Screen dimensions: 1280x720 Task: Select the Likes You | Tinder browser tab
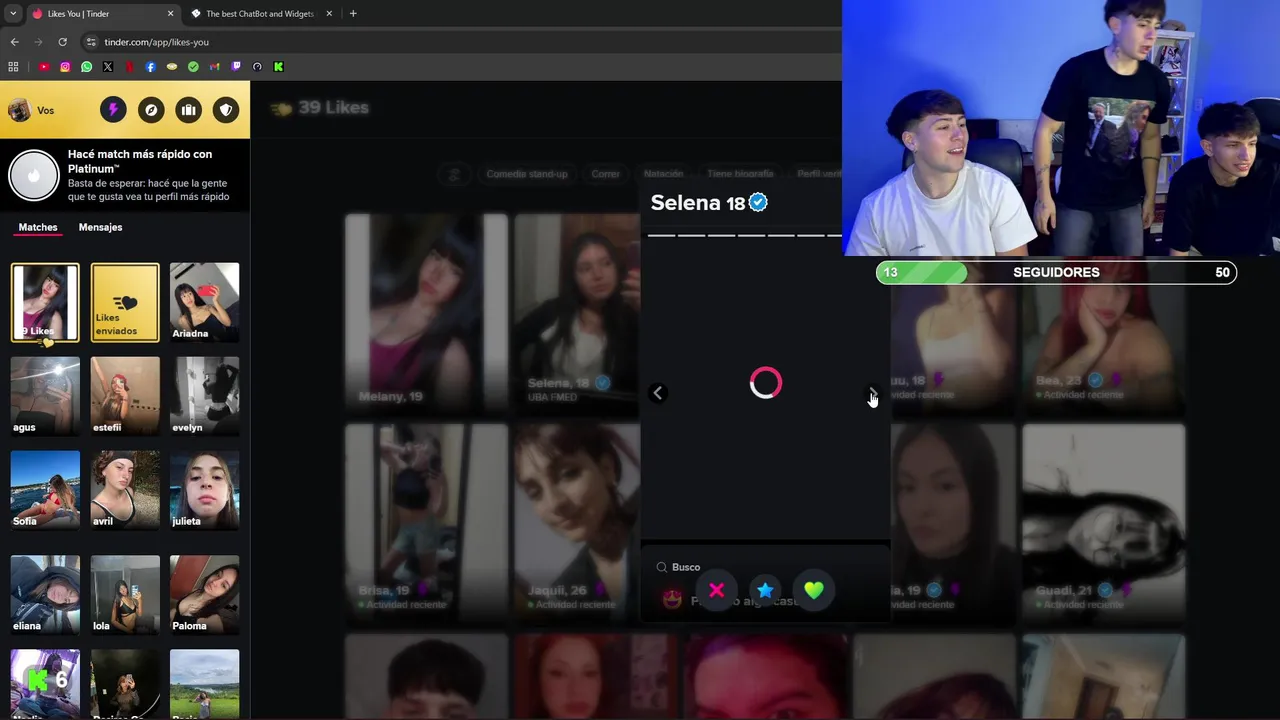coord(102,14)
